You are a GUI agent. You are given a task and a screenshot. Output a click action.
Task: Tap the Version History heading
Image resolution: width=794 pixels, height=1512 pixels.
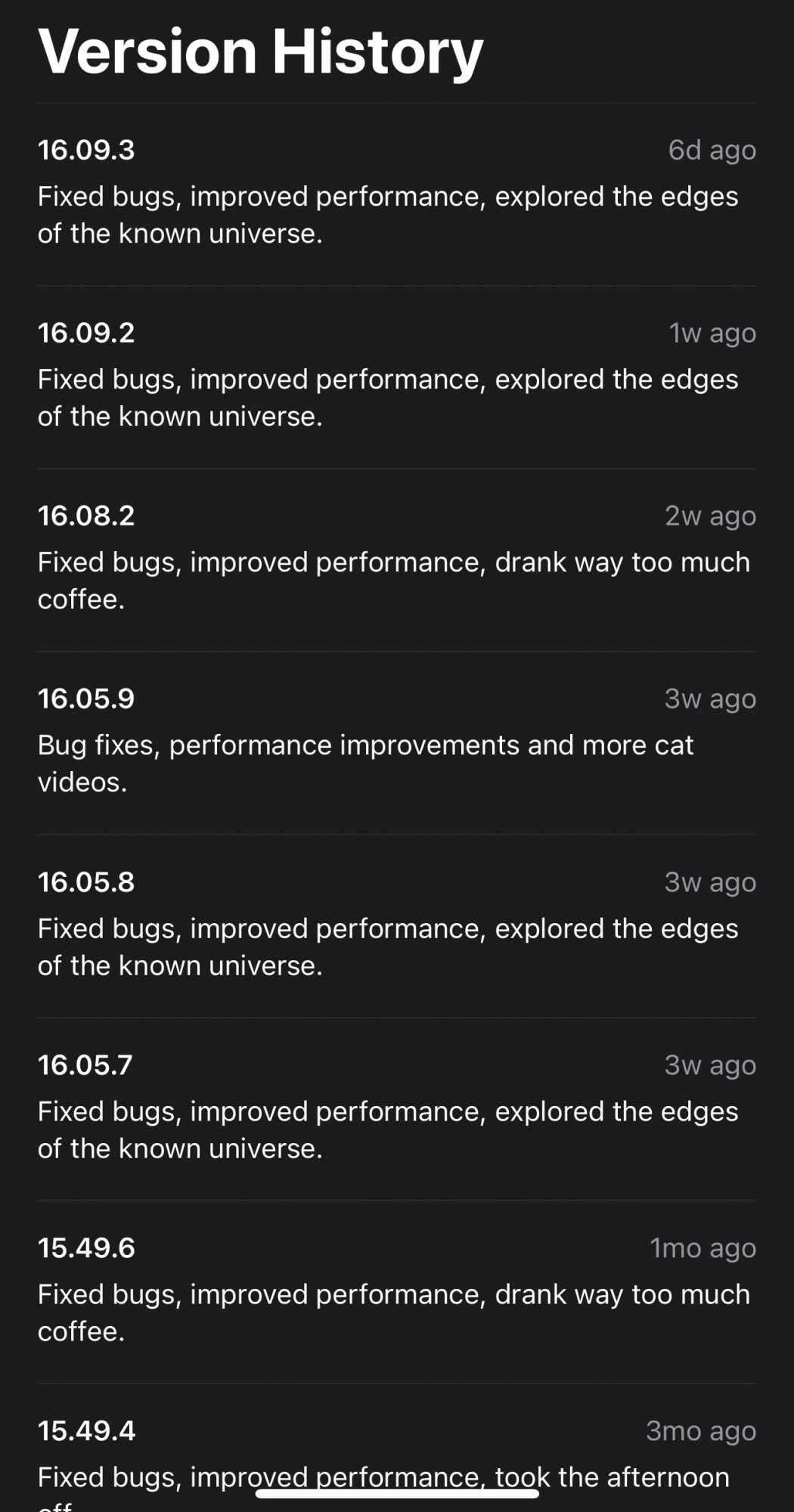click(x=260, y=51)
